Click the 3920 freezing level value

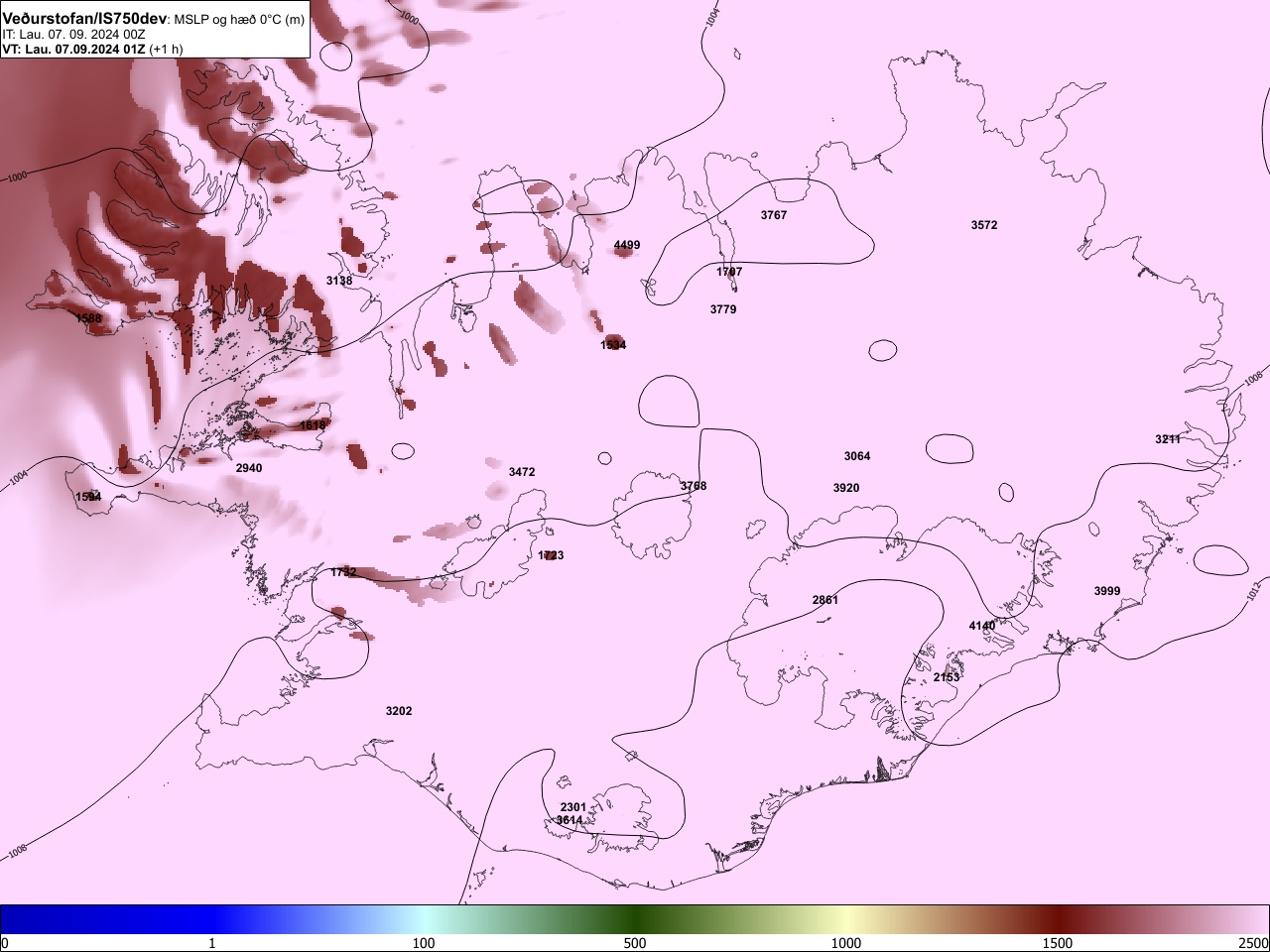[846, 488]
